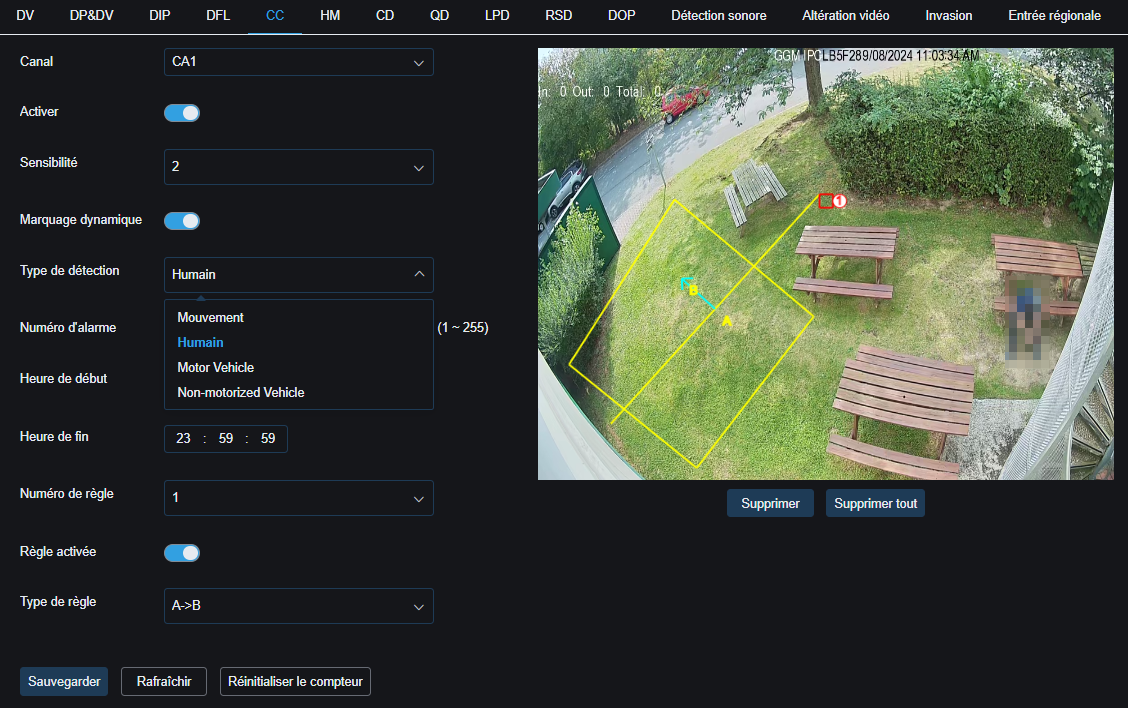The image size is (1128, 708).
Task: Open the Détection sonore tab
Action: click(719, 16)
